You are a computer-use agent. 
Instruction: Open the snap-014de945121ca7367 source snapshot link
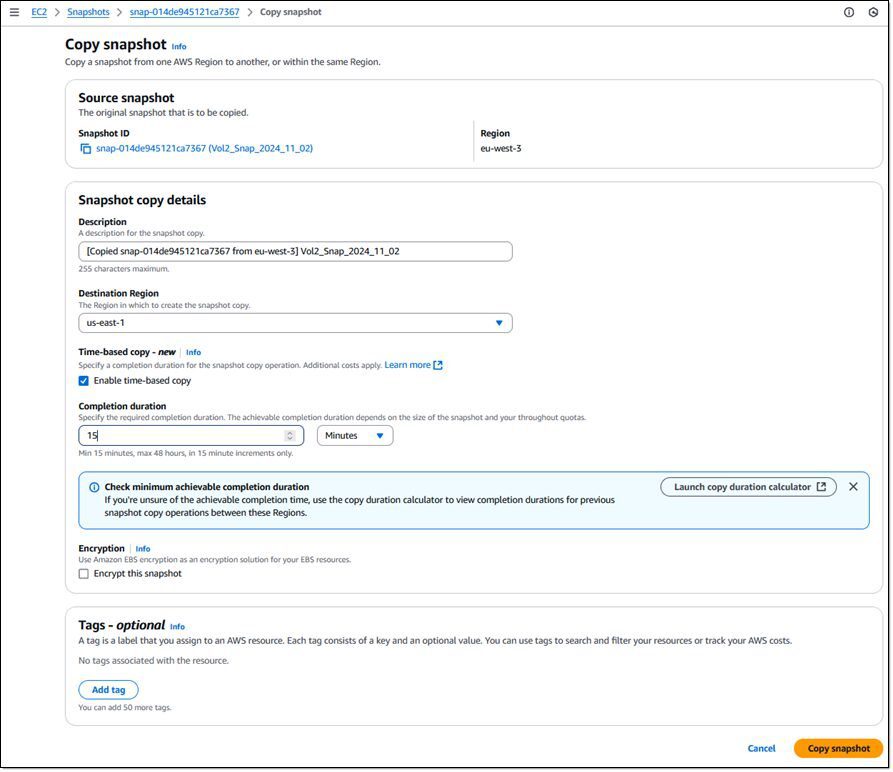tap(160, 148)
